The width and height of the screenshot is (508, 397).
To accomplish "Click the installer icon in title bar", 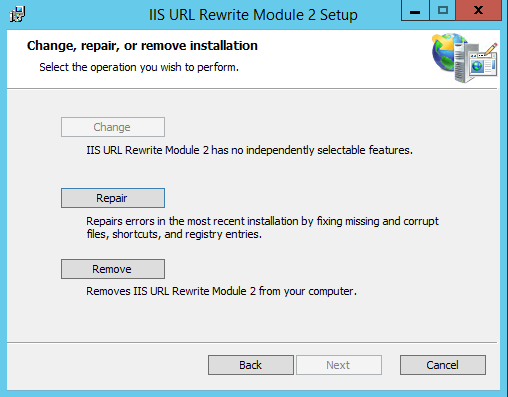I will 17,14.
